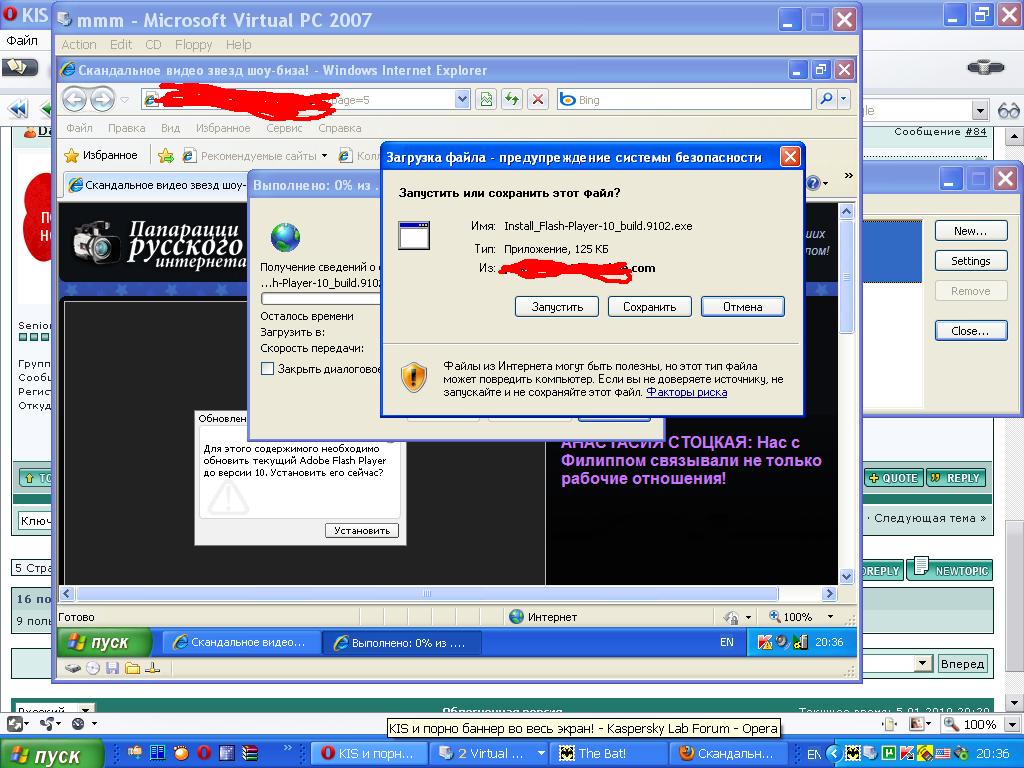The height and width of the screenshot is (768, 1024).
Task: Open Файл menu in Opera
Action: 22,40
